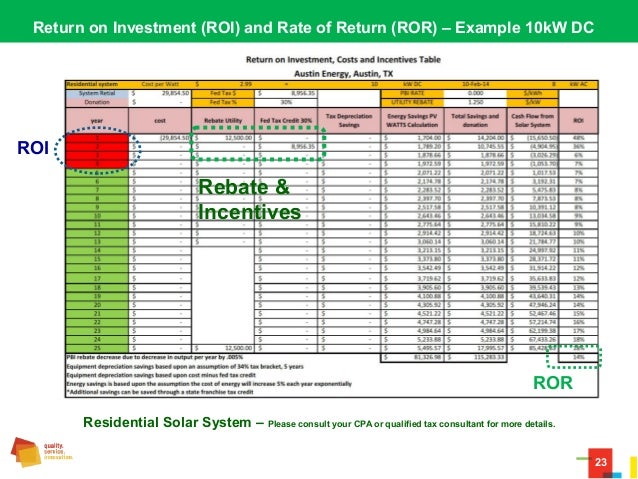Select the 36% ROI cell
638x479 pixels.
[578, 147]
